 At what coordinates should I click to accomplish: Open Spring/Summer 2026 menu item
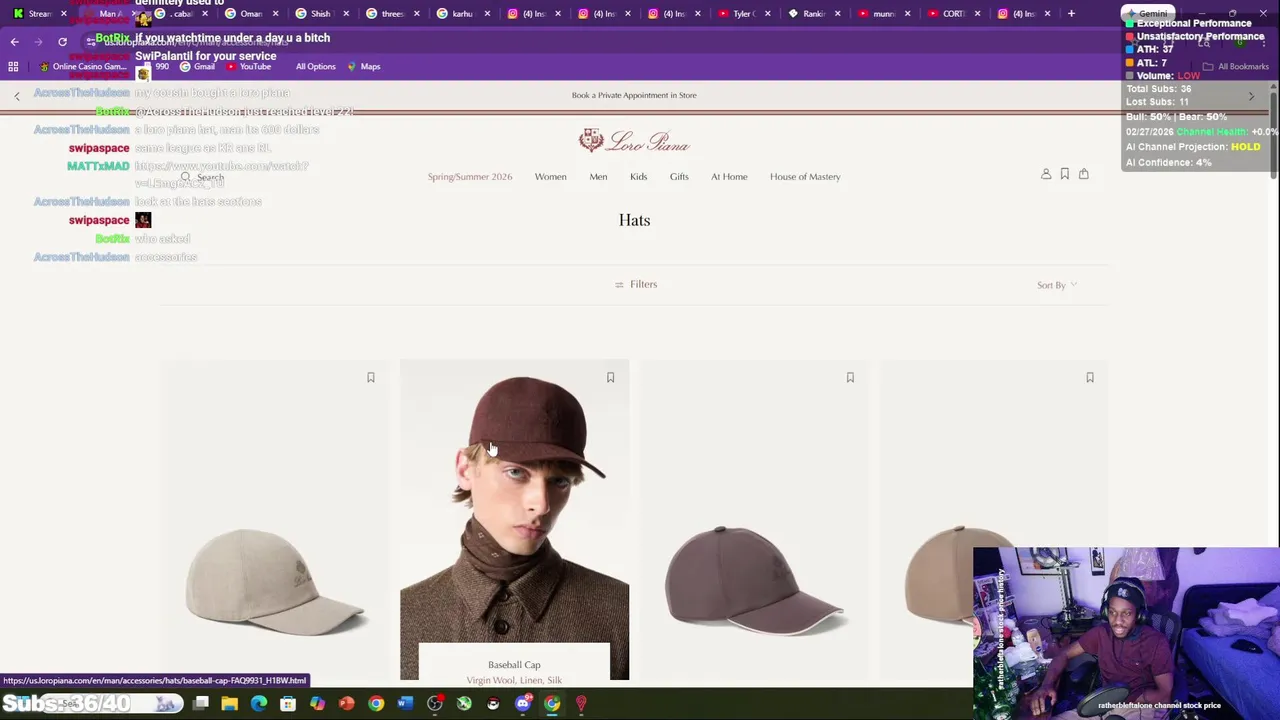coord(470,177)
